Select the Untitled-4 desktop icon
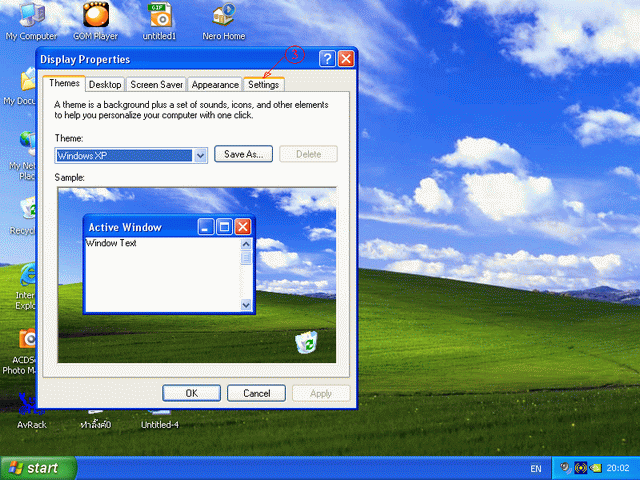The width and height of the screenshot is (640, 480). [160, 420]
